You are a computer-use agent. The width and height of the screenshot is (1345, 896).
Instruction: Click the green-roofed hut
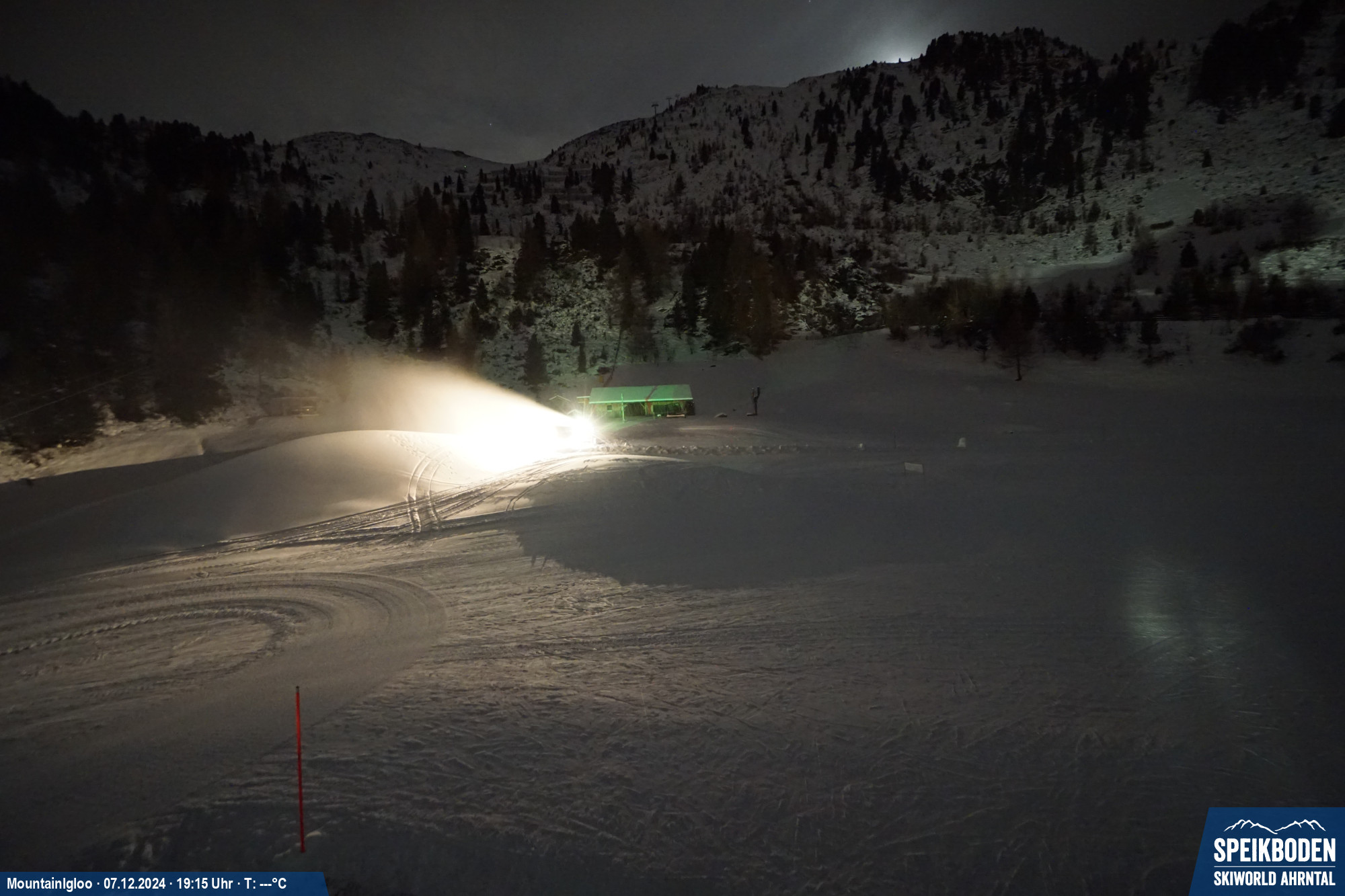pyautogui.click(x=640, y=400)
